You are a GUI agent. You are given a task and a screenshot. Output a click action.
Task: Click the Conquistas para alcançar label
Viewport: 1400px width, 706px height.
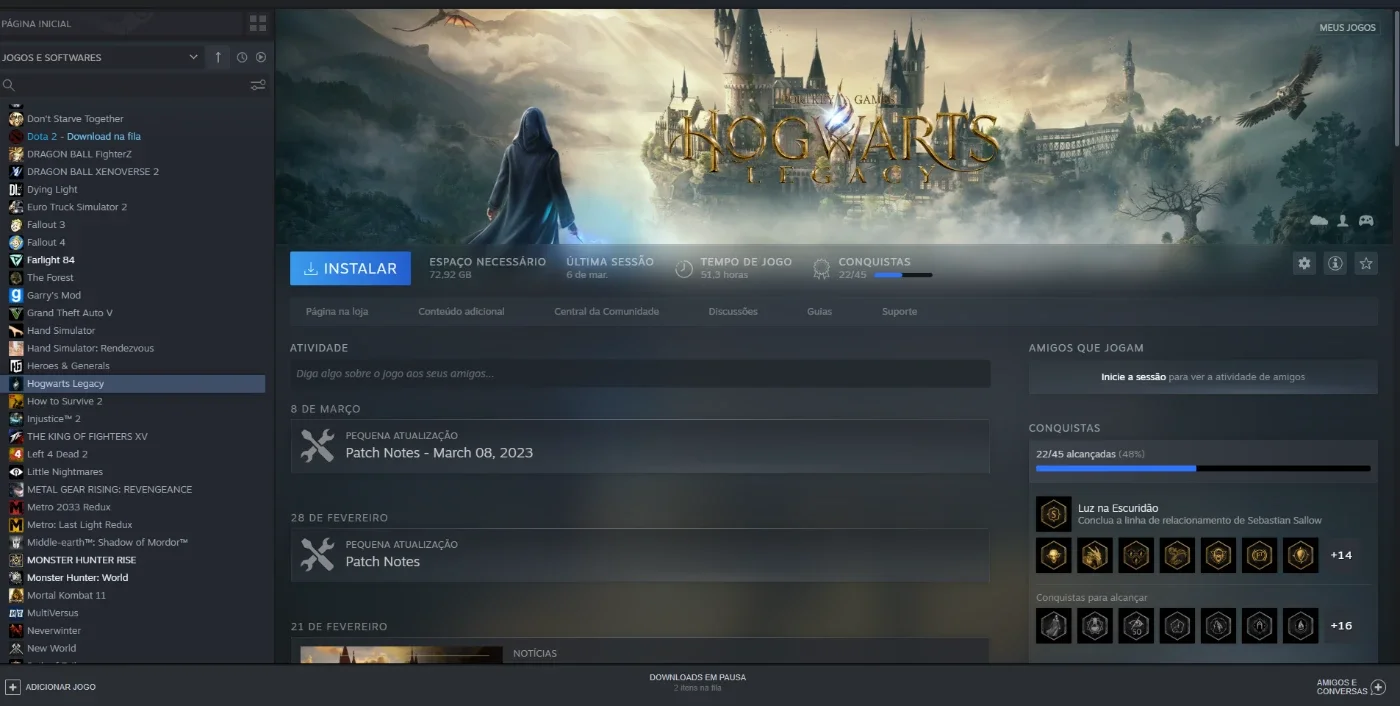pyautogui.click(x=1092, y=598)
